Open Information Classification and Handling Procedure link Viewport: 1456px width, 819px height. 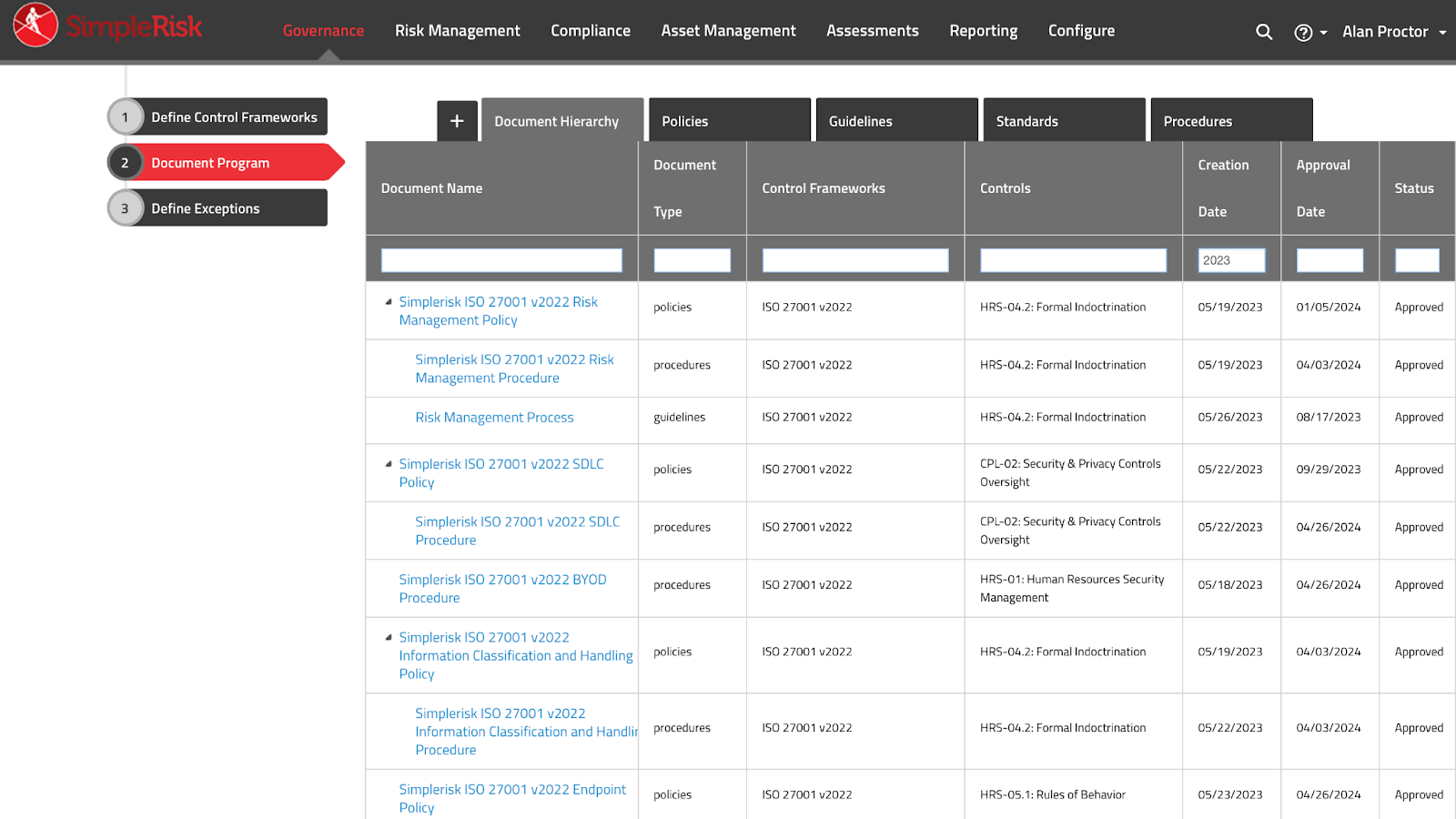(x=526, y=732)
